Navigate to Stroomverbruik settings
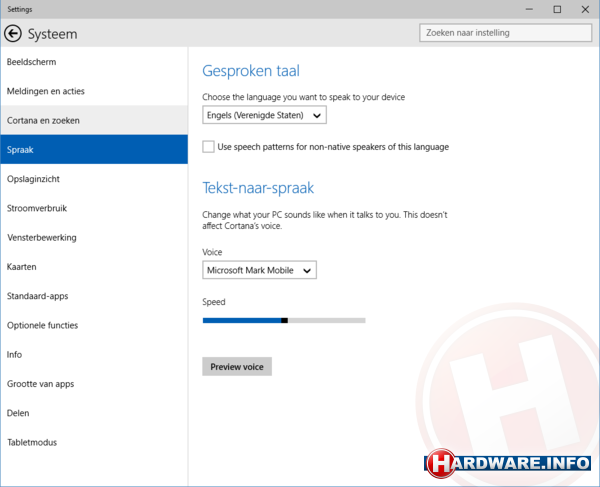Viewport: 600px width, 487px height. [x=36, y=208]
